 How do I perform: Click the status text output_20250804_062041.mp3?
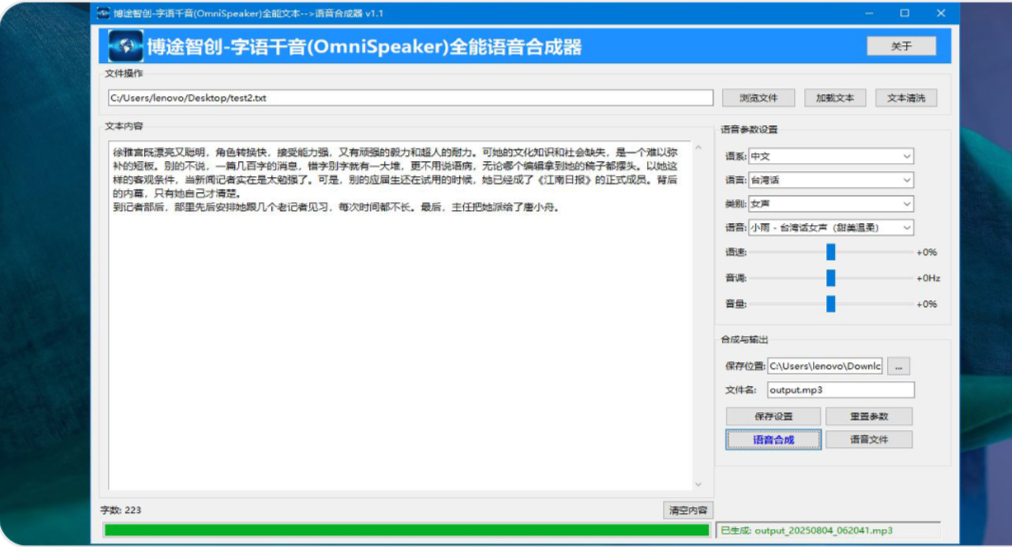point(824,530)
